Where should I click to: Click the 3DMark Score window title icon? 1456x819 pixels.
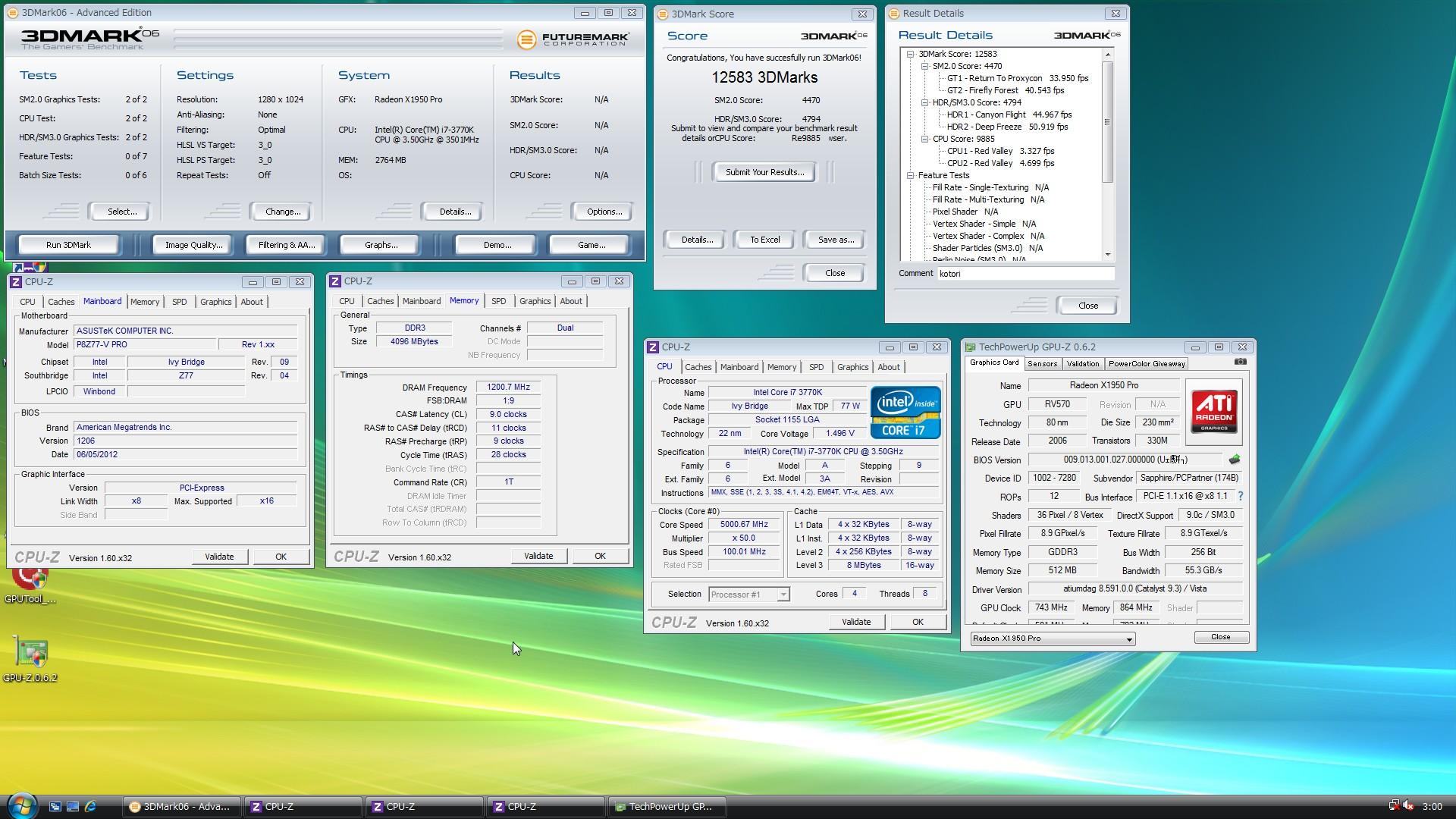pyautogui.click(x=663, y=14)
